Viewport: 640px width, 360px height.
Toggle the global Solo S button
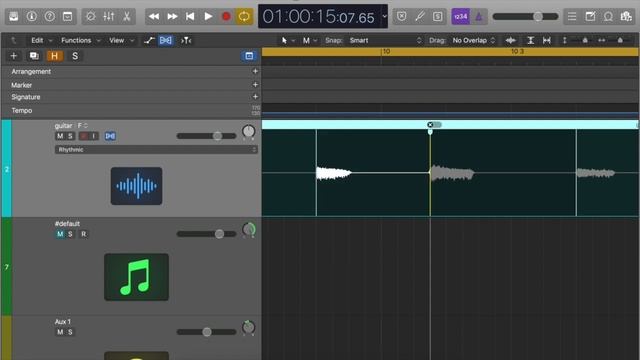click(x=75, y=56)
